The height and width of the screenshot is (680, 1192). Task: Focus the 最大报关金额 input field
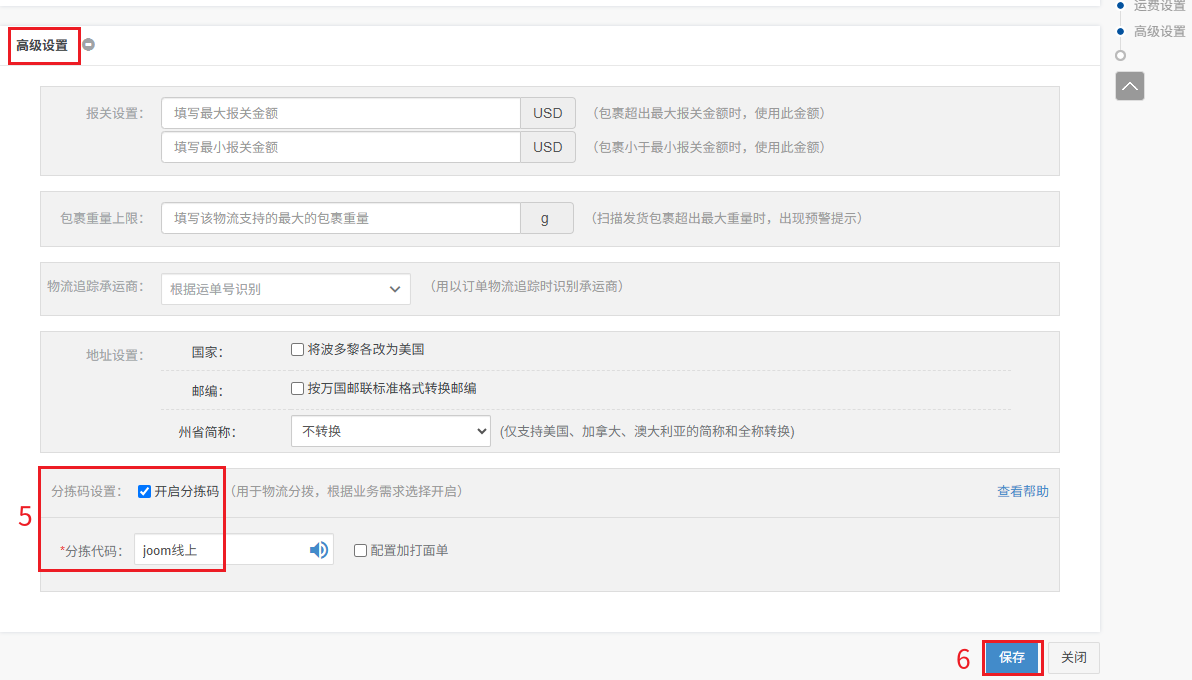point(340,113)
